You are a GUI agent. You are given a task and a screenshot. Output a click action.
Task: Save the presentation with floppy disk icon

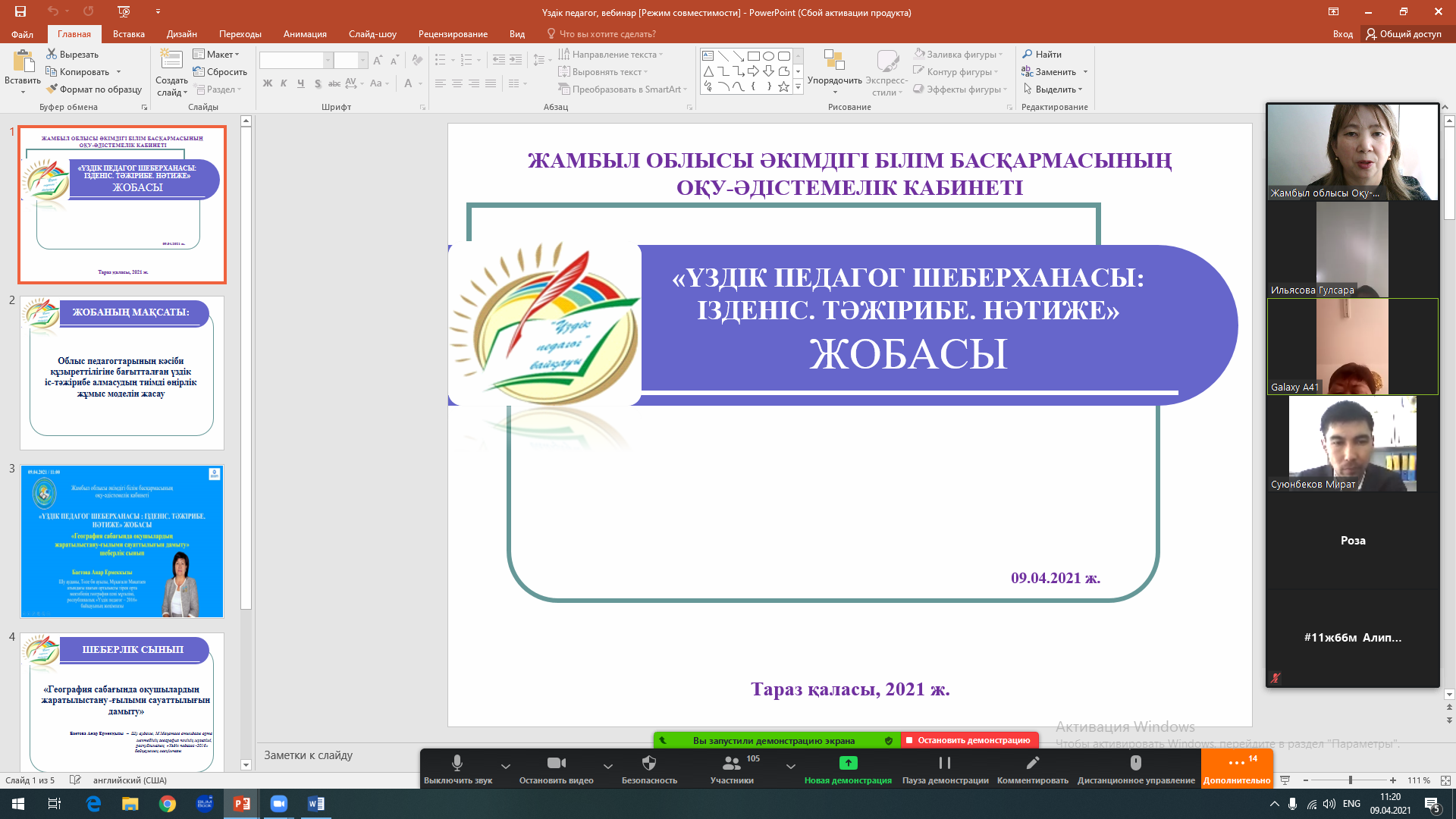[x=20, y=11]
